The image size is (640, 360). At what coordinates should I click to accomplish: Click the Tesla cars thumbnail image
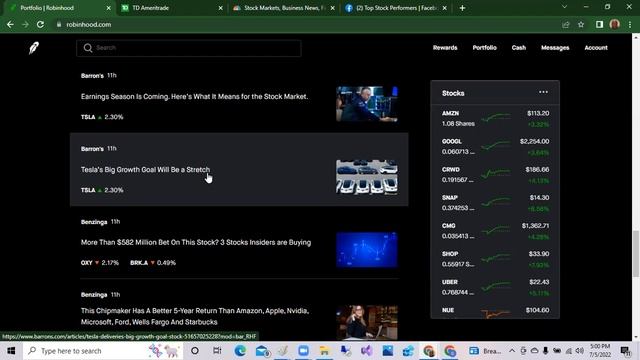pos(367,177)
